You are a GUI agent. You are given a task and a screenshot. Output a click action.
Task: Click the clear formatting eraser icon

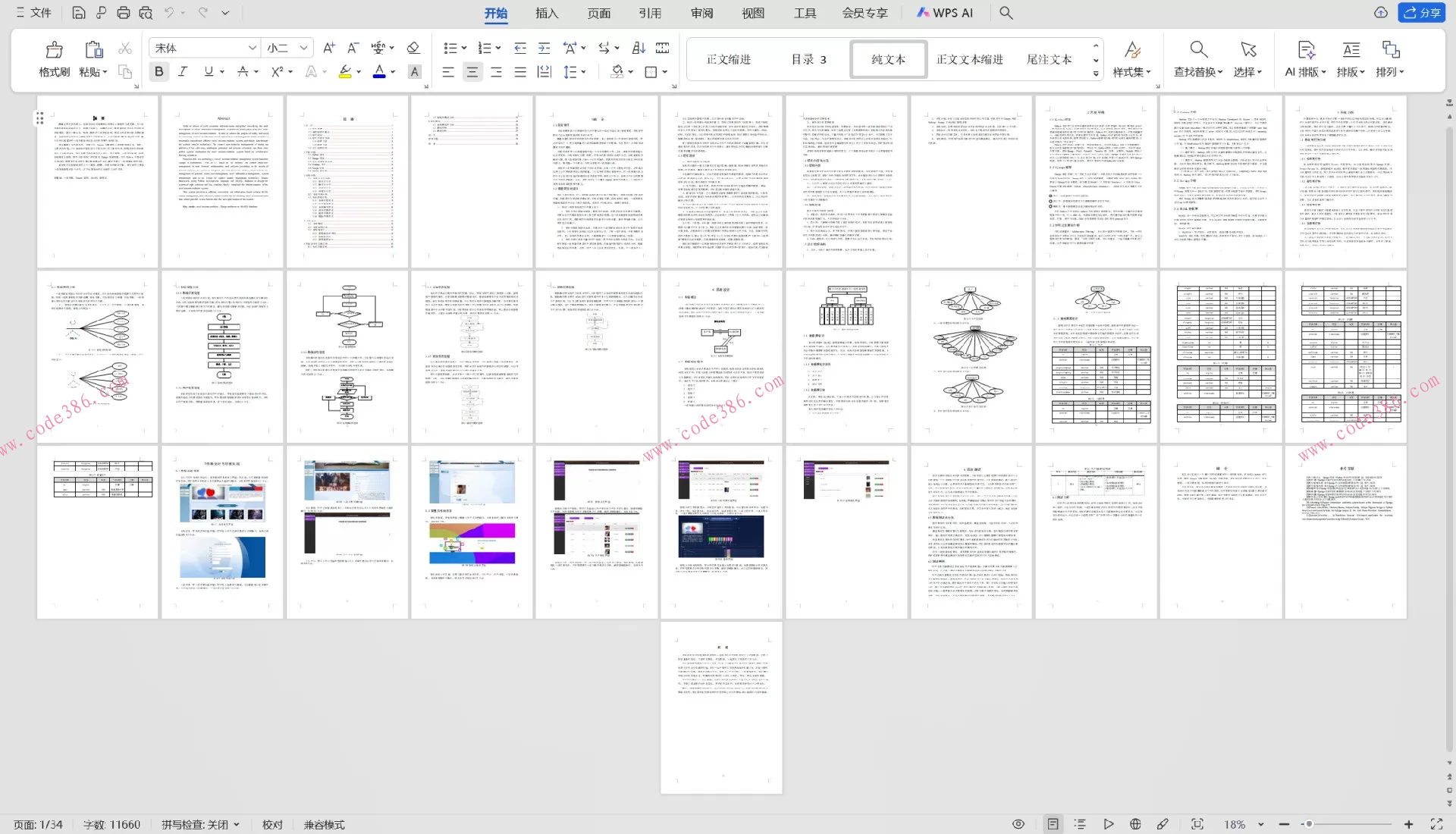(x=413, y=48)
